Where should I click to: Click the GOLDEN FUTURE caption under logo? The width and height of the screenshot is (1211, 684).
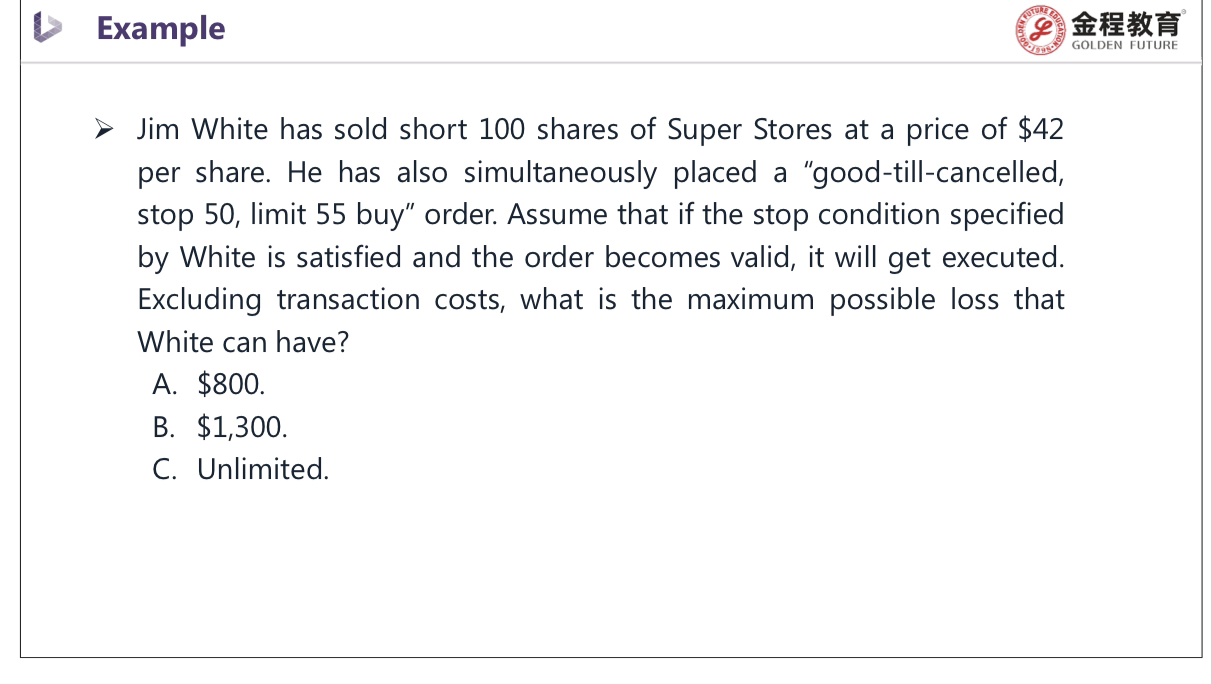1124,45
